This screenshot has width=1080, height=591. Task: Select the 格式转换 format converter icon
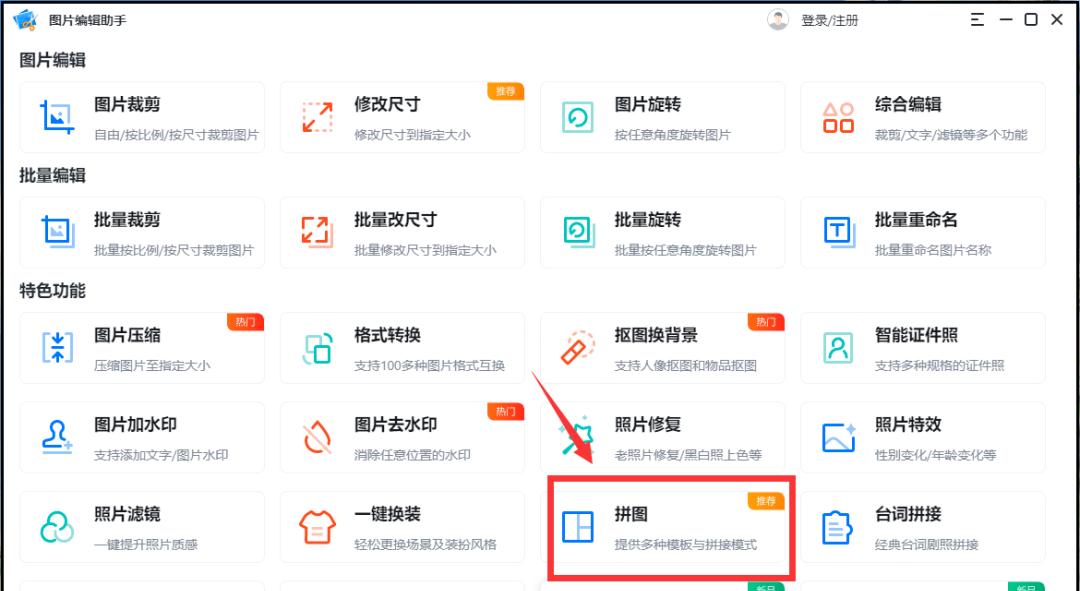tap(317, 347)
